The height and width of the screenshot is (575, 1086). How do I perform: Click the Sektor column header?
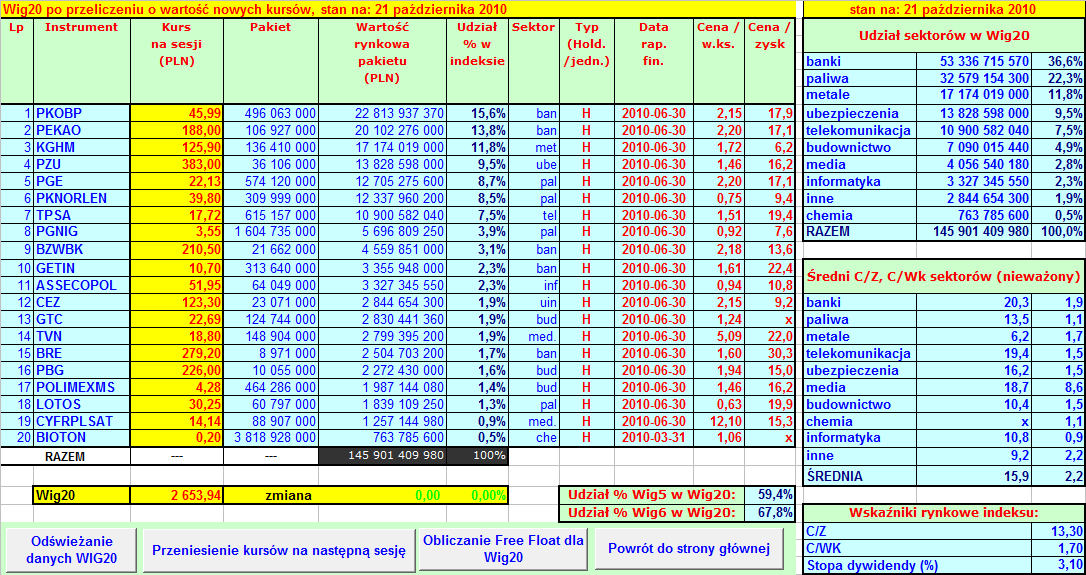pyautogui.click(x=534, y=61)
